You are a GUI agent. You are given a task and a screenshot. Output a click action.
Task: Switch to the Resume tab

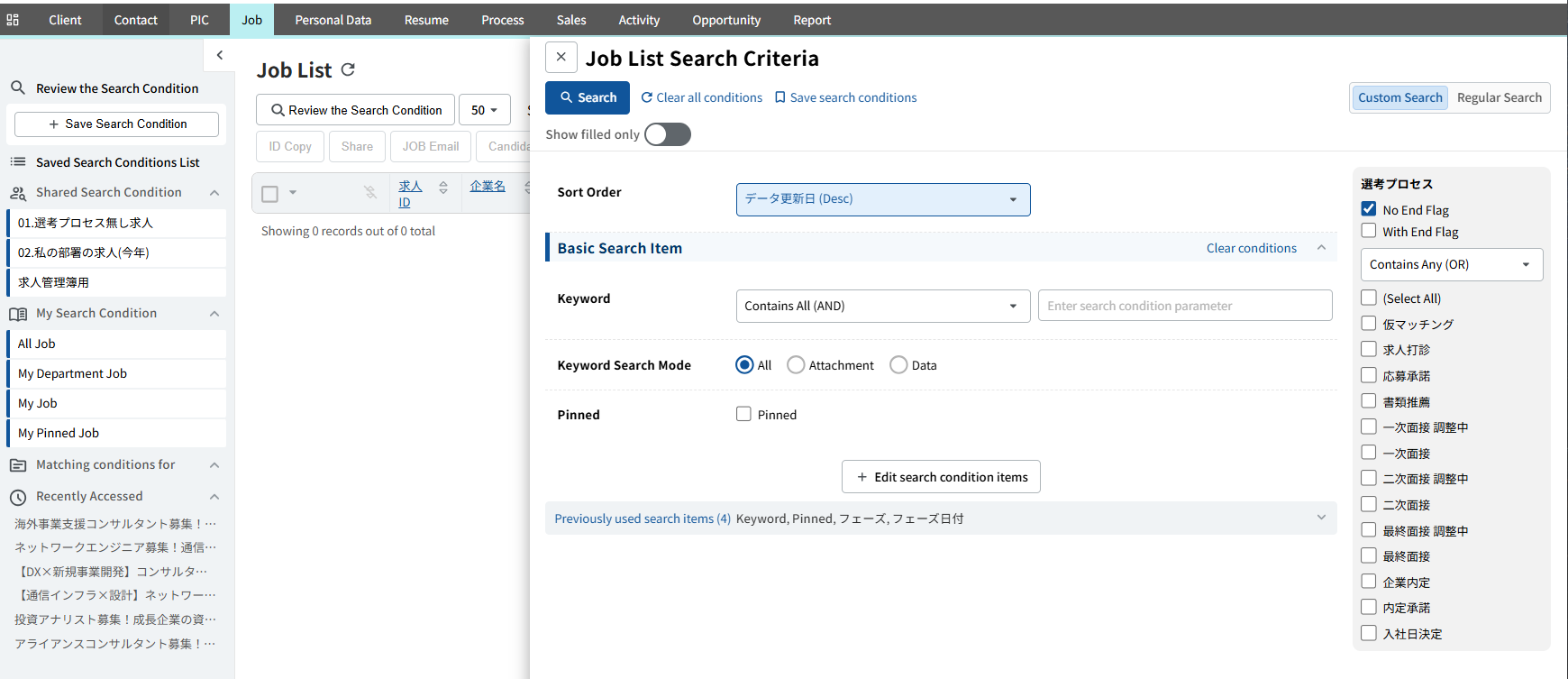point(426,20)
